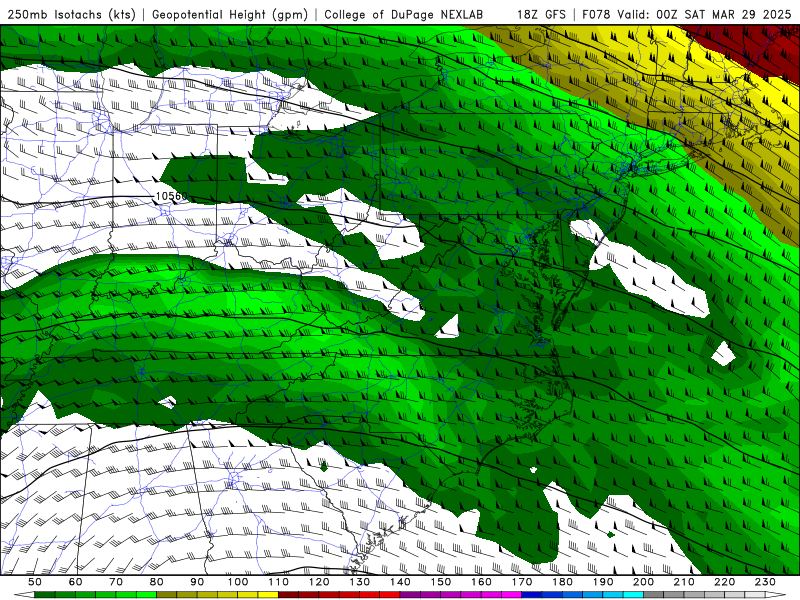This screenshot has height=600, width=800.
Task: Click the 70 value on the color scale
Action: (x=116, y=582)
